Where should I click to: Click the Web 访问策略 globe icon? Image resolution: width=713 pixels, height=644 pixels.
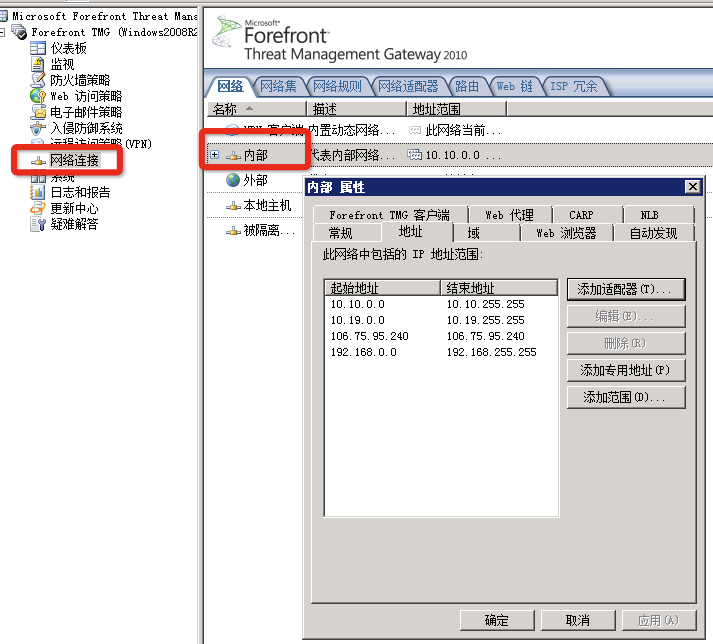pyautogui.click(x=38, y=96)
